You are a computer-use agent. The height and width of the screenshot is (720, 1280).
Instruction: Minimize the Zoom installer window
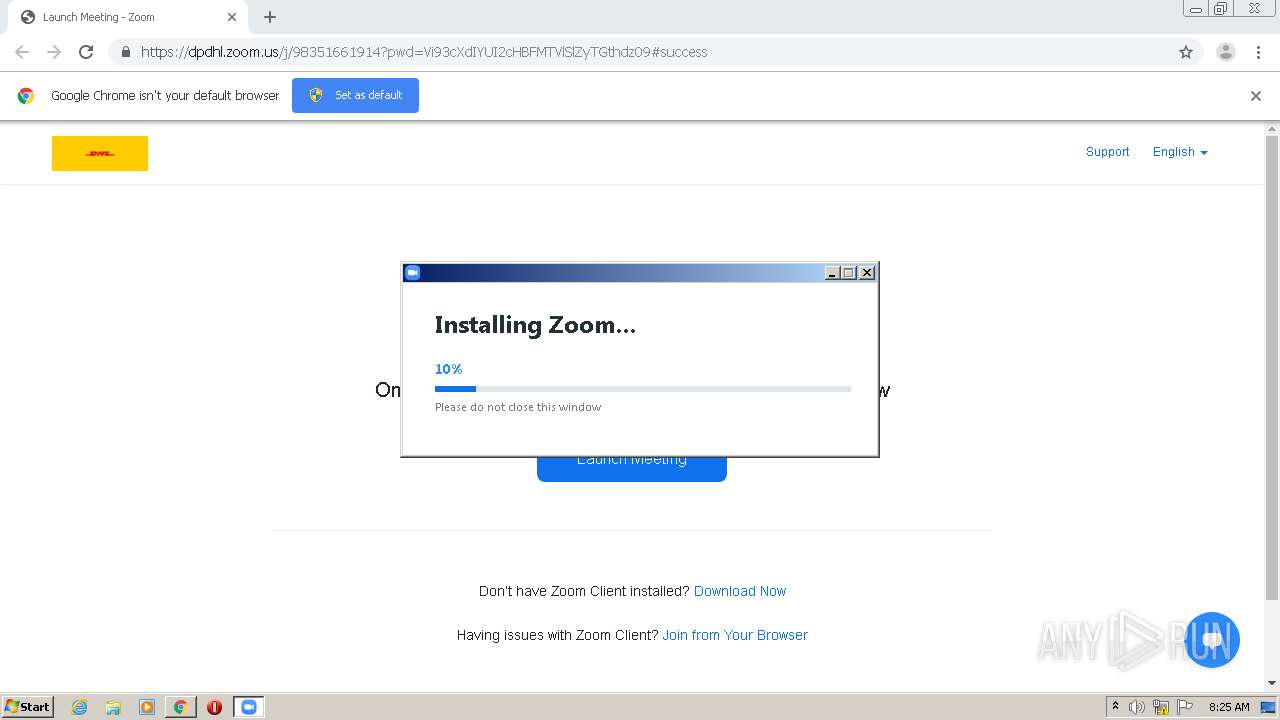pos(832,273)
